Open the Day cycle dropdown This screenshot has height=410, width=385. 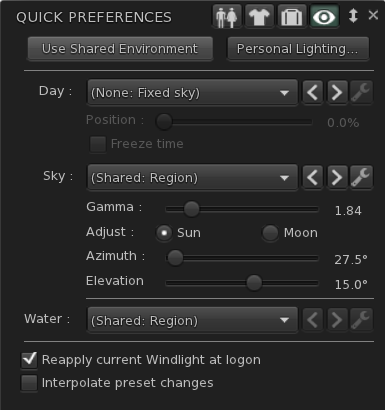pyautogui.click(x=192, y=92)
